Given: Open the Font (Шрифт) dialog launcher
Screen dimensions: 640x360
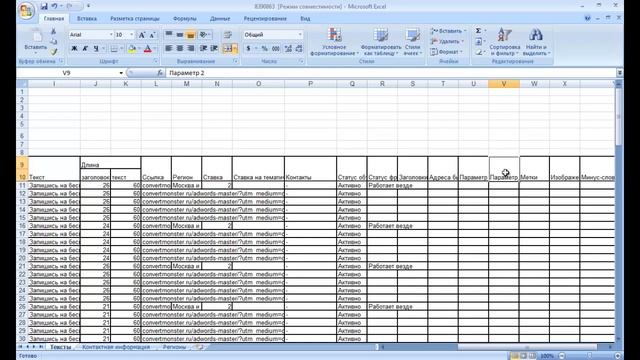Looking at the screenshot, I should coord(156,61).
